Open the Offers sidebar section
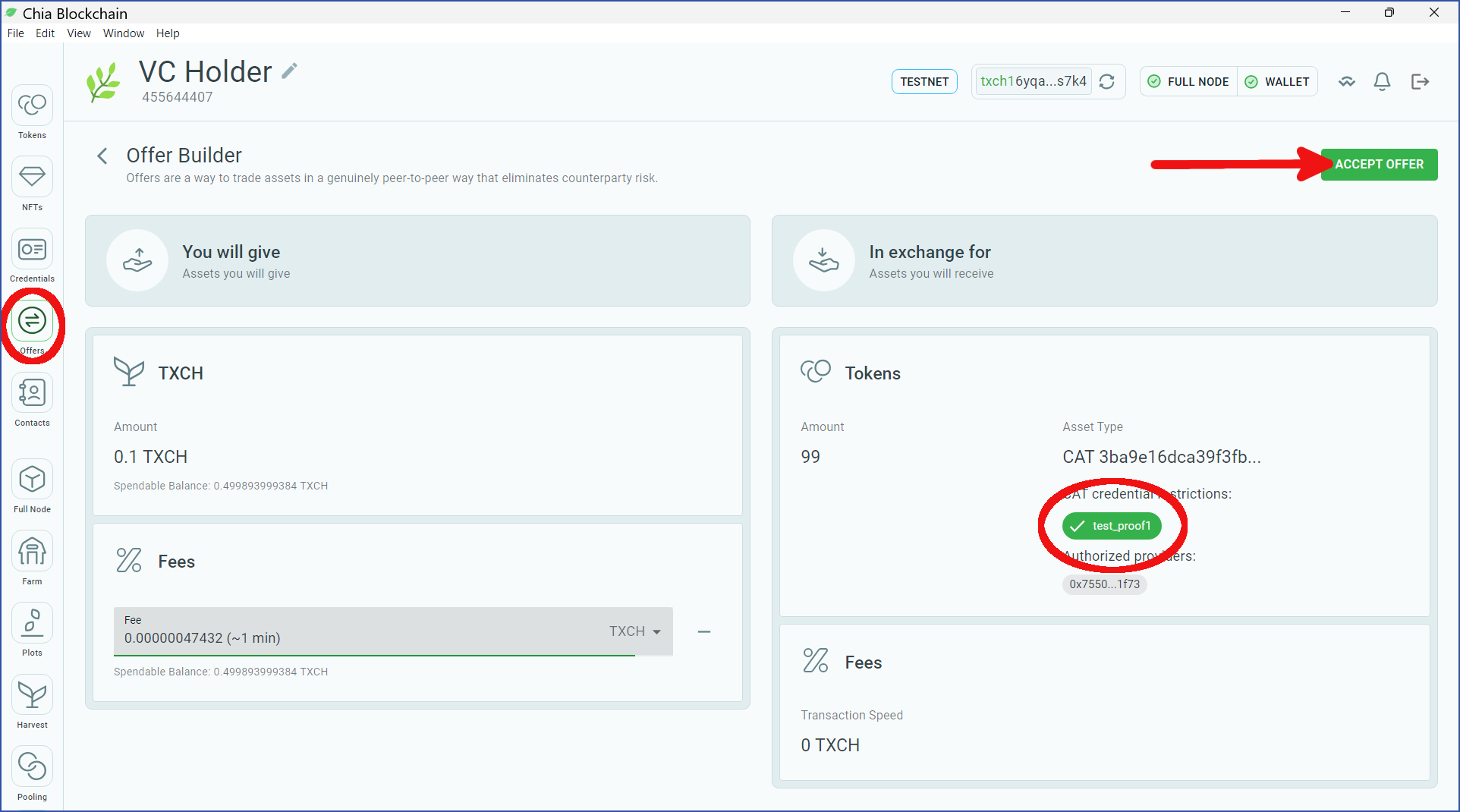Viewport: 1460px width, 812px height. coord(32,328)
